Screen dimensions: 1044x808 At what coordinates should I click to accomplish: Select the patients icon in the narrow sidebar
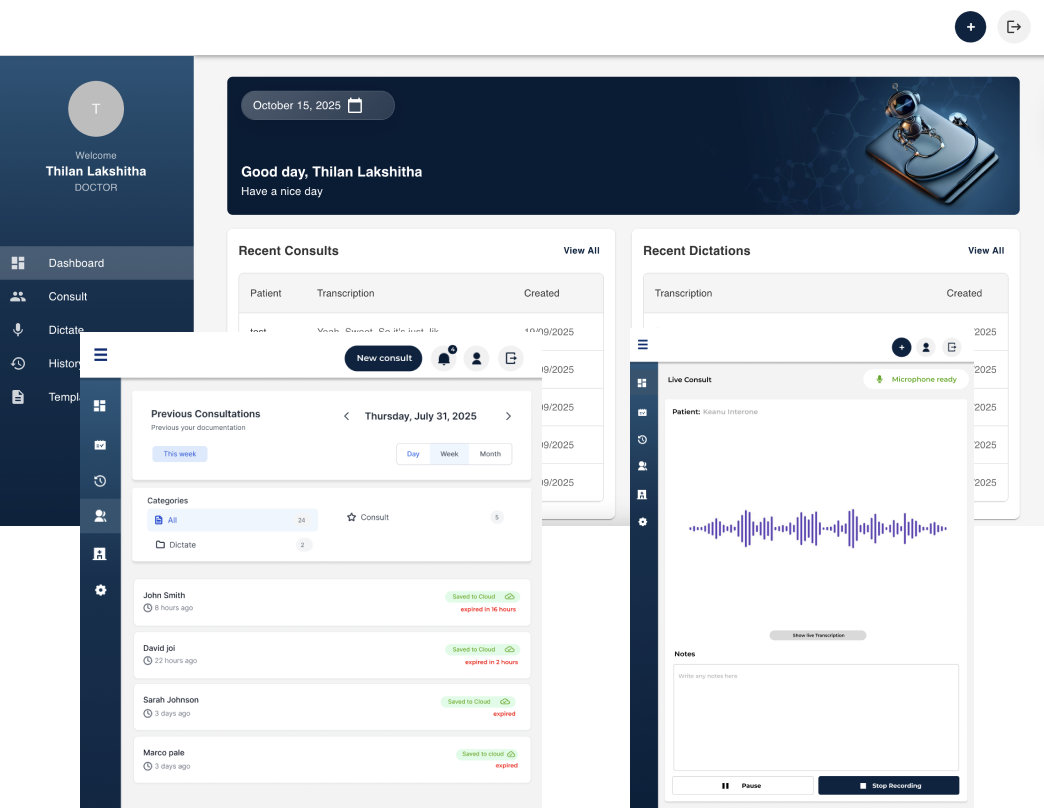click(x=100, y=515)
